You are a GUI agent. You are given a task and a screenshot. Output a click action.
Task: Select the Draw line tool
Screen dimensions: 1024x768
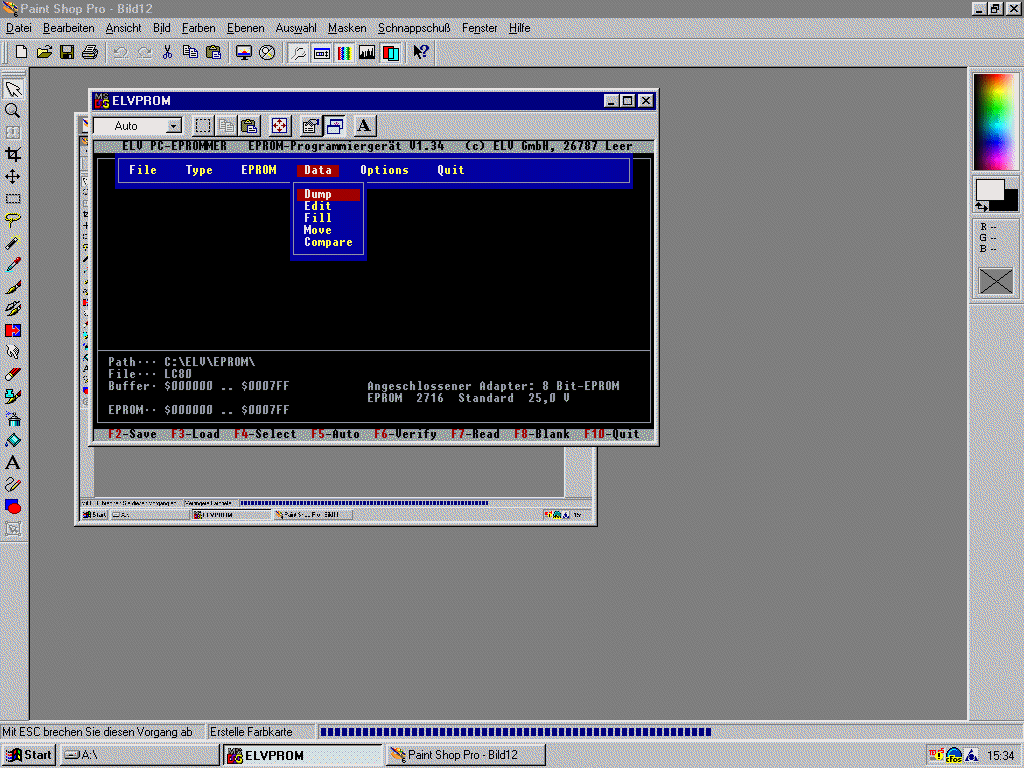click(13, 485)
